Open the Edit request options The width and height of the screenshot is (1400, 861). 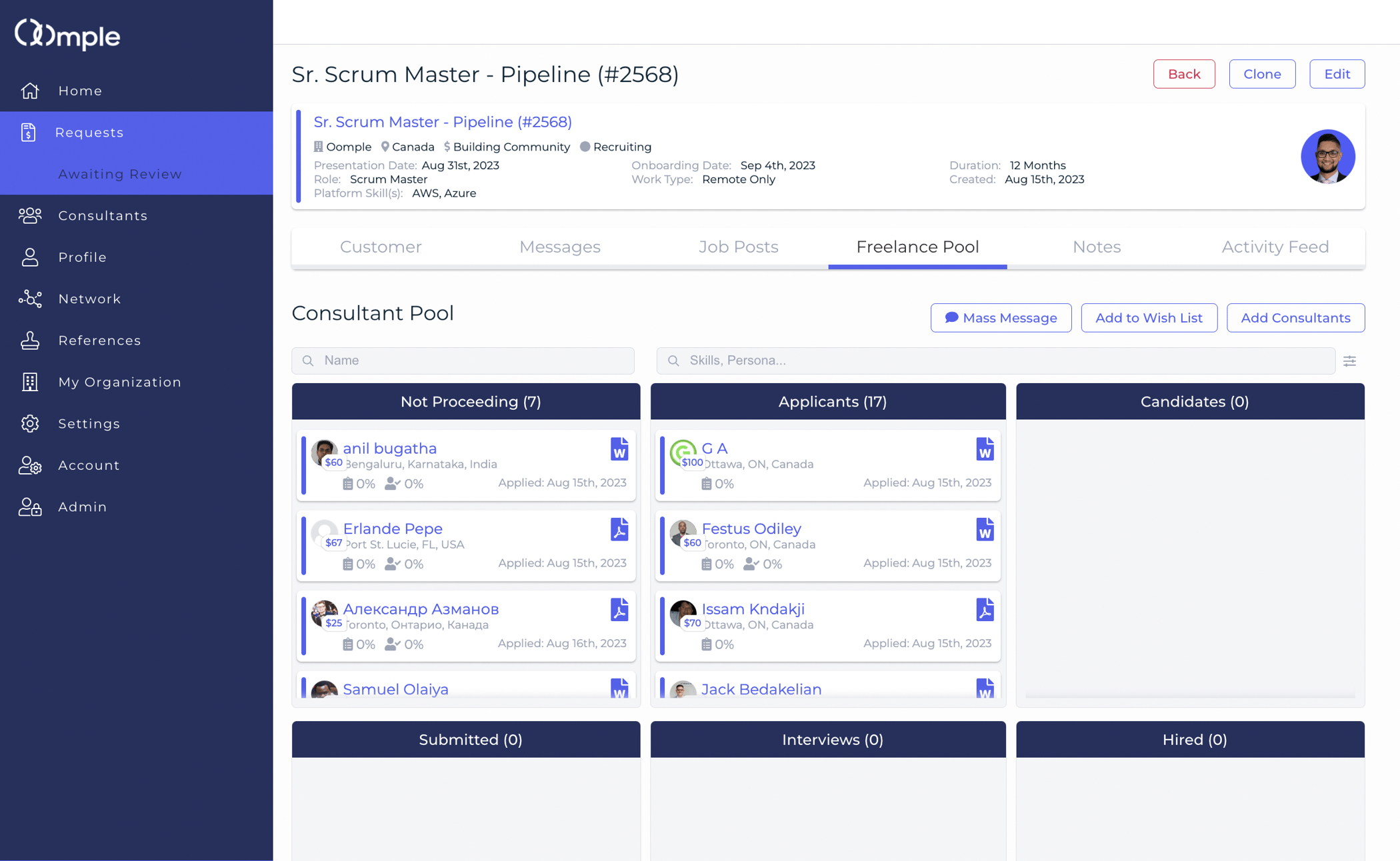pos(1338,73)
